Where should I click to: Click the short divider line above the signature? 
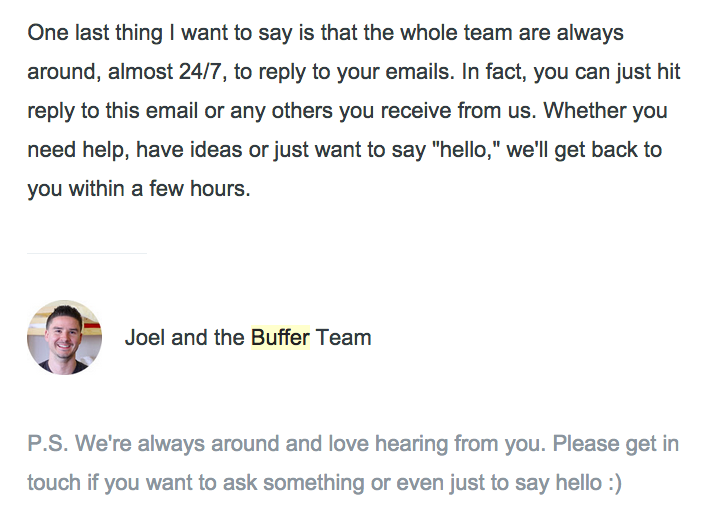point(87,253)
